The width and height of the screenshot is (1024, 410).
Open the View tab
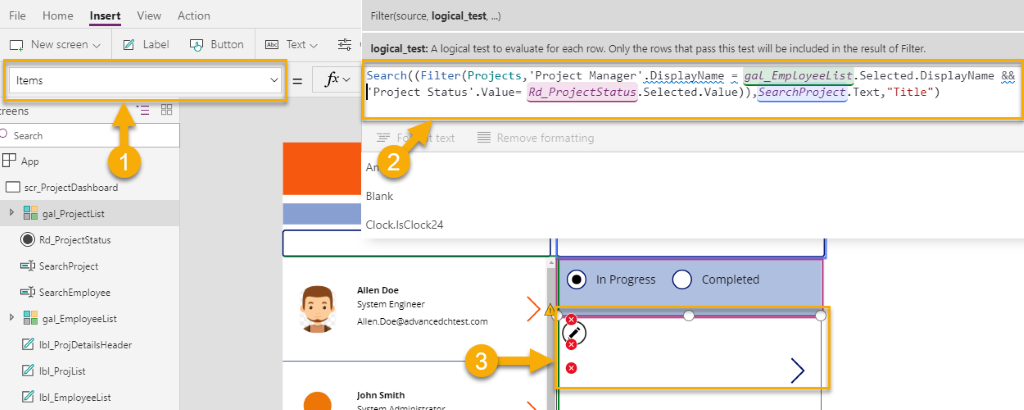149,16
